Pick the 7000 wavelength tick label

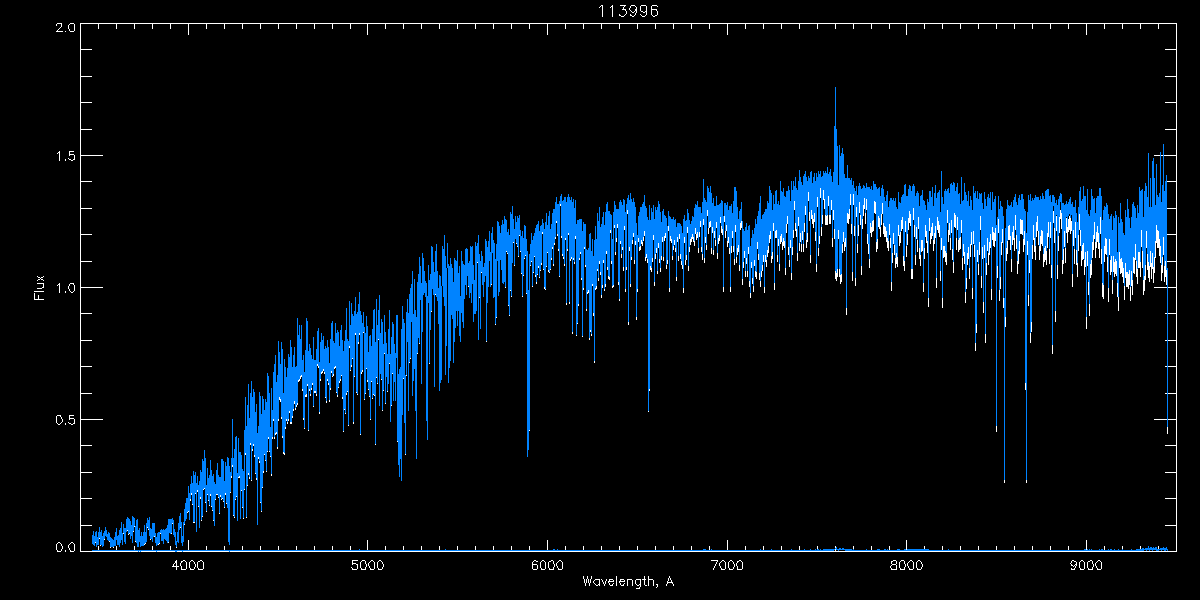coord(727,563)
